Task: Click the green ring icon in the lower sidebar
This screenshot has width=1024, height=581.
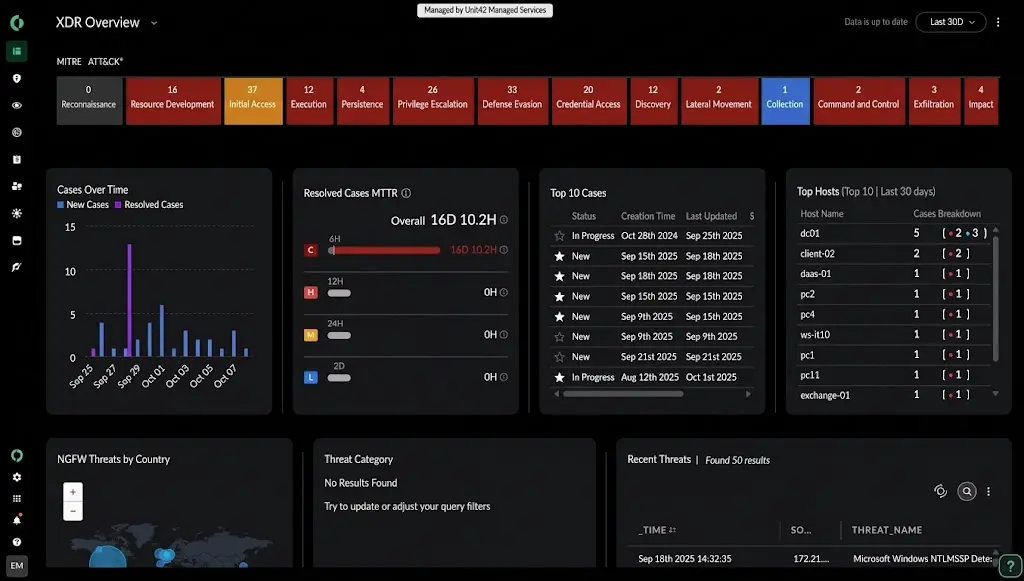Action: click(x=17, y=455)
